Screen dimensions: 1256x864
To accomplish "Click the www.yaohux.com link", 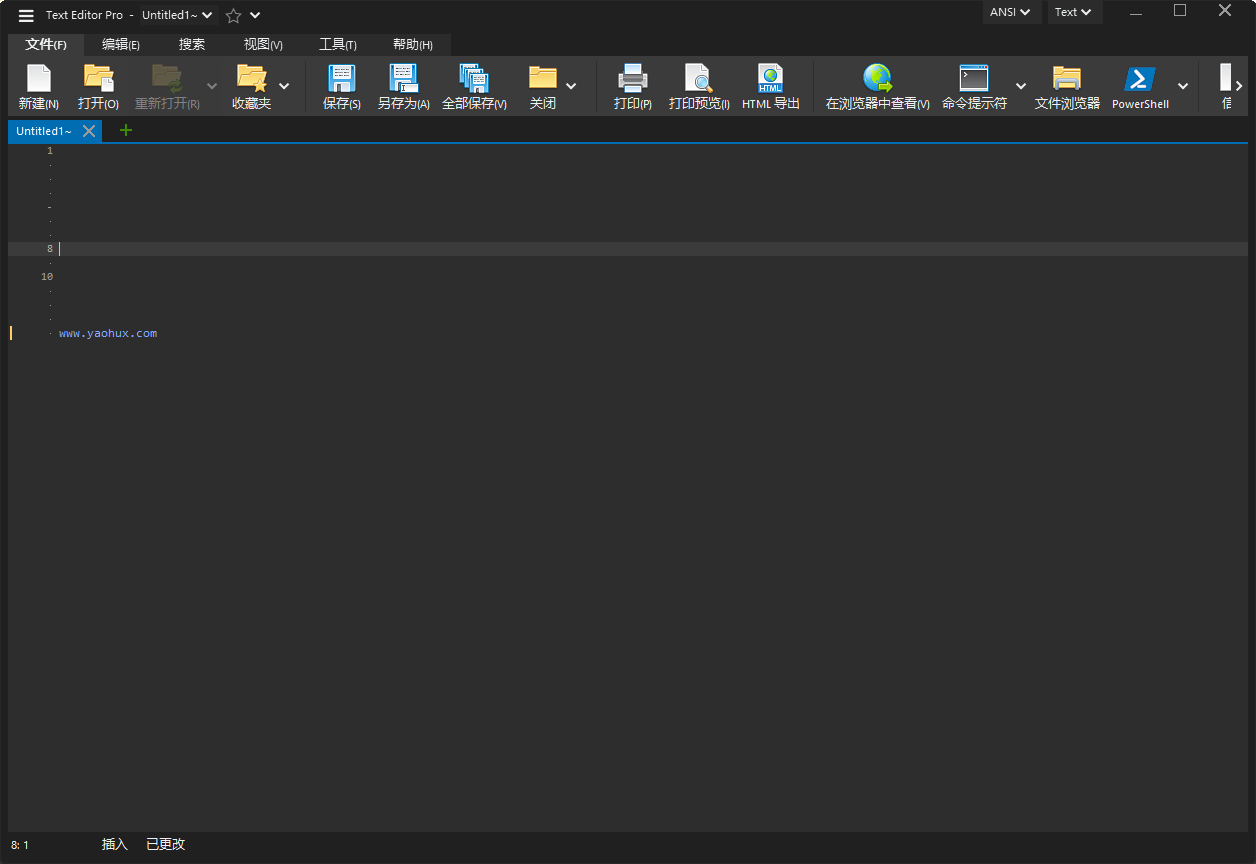I will pos(108,332).
